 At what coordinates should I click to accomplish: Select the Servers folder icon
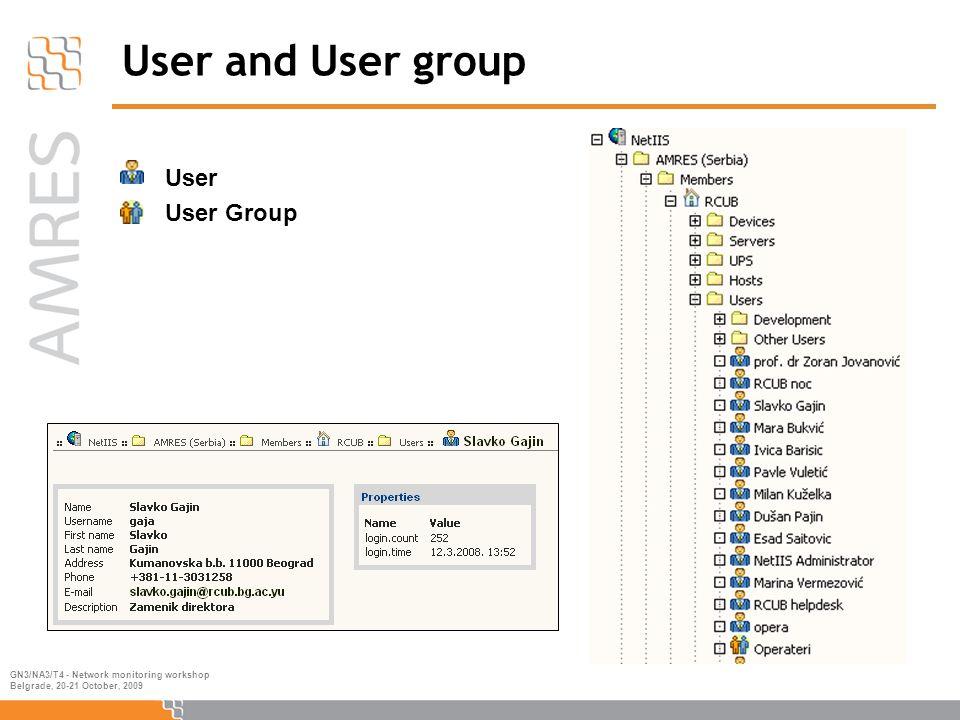pos(714,240)
